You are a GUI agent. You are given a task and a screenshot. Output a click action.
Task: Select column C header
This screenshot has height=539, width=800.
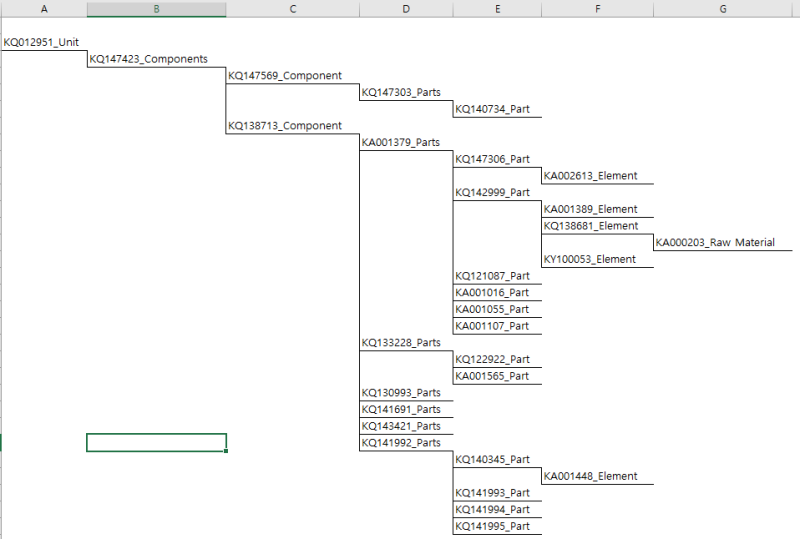click(x=293, y=9)
